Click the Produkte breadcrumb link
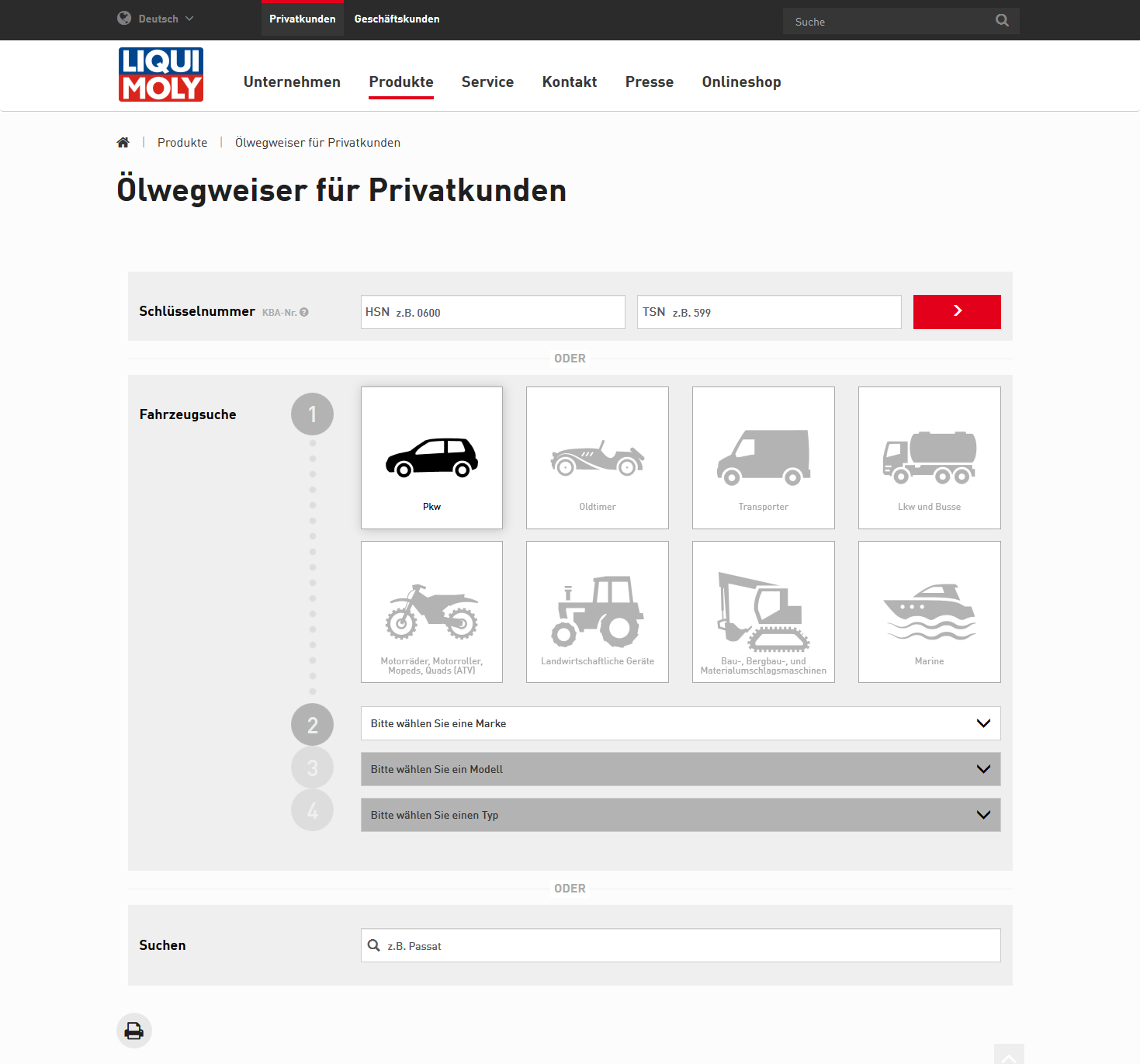The width and height of the screenshot is (1140, 1064). 182,143
